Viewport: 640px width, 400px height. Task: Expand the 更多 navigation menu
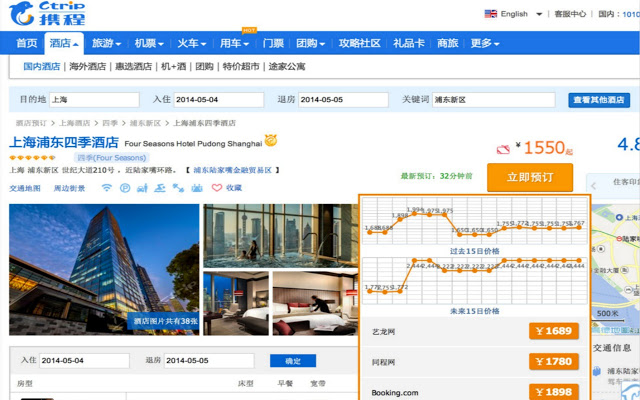[485, 43]
